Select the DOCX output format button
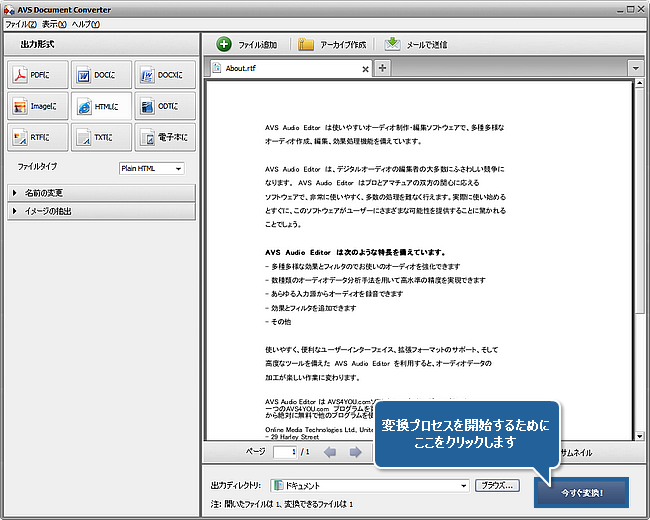This screenshot has height=520, width=650. [165, 75]
